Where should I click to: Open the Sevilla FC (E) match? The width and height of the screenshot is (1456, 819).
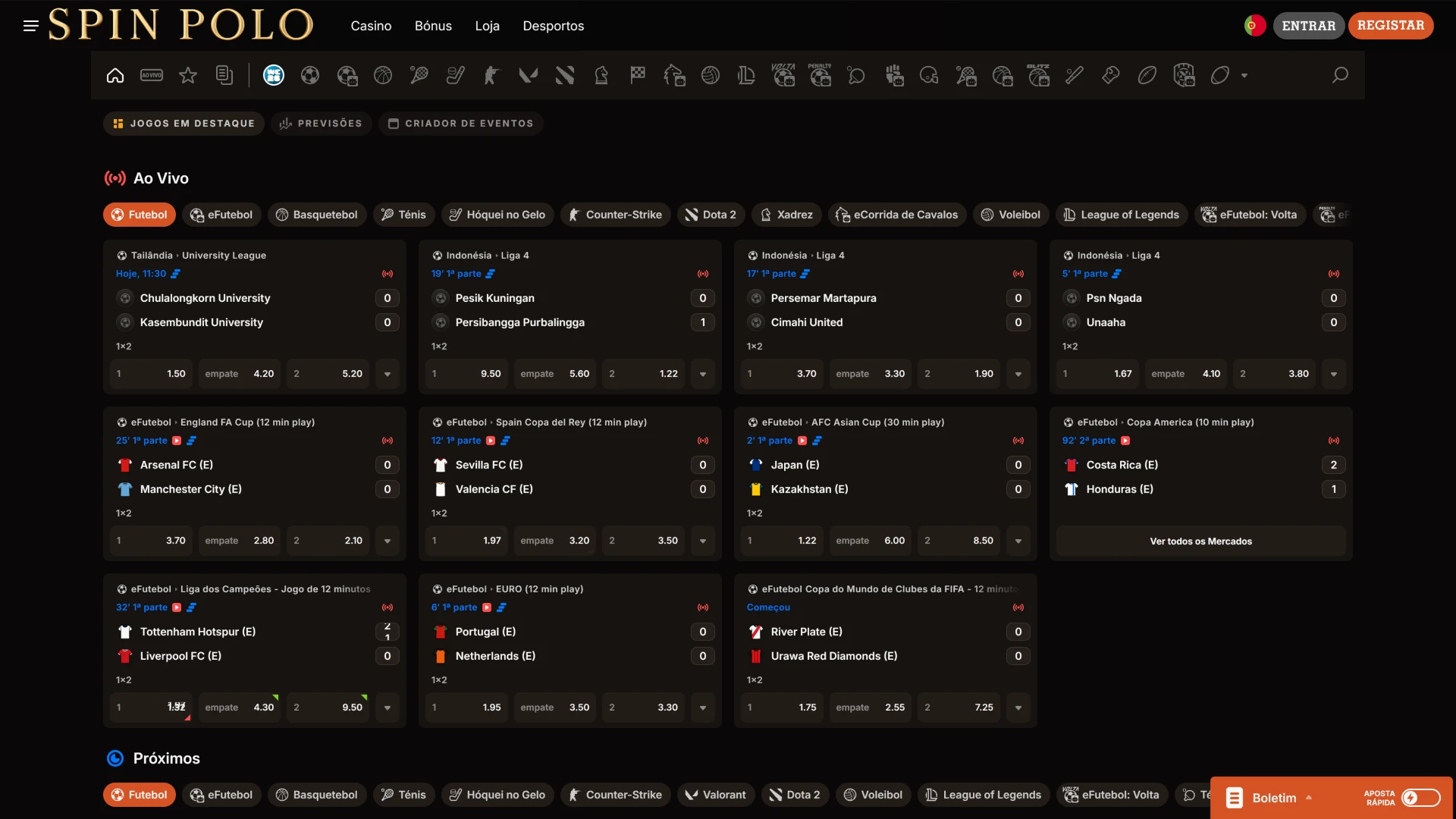point(488,465)
